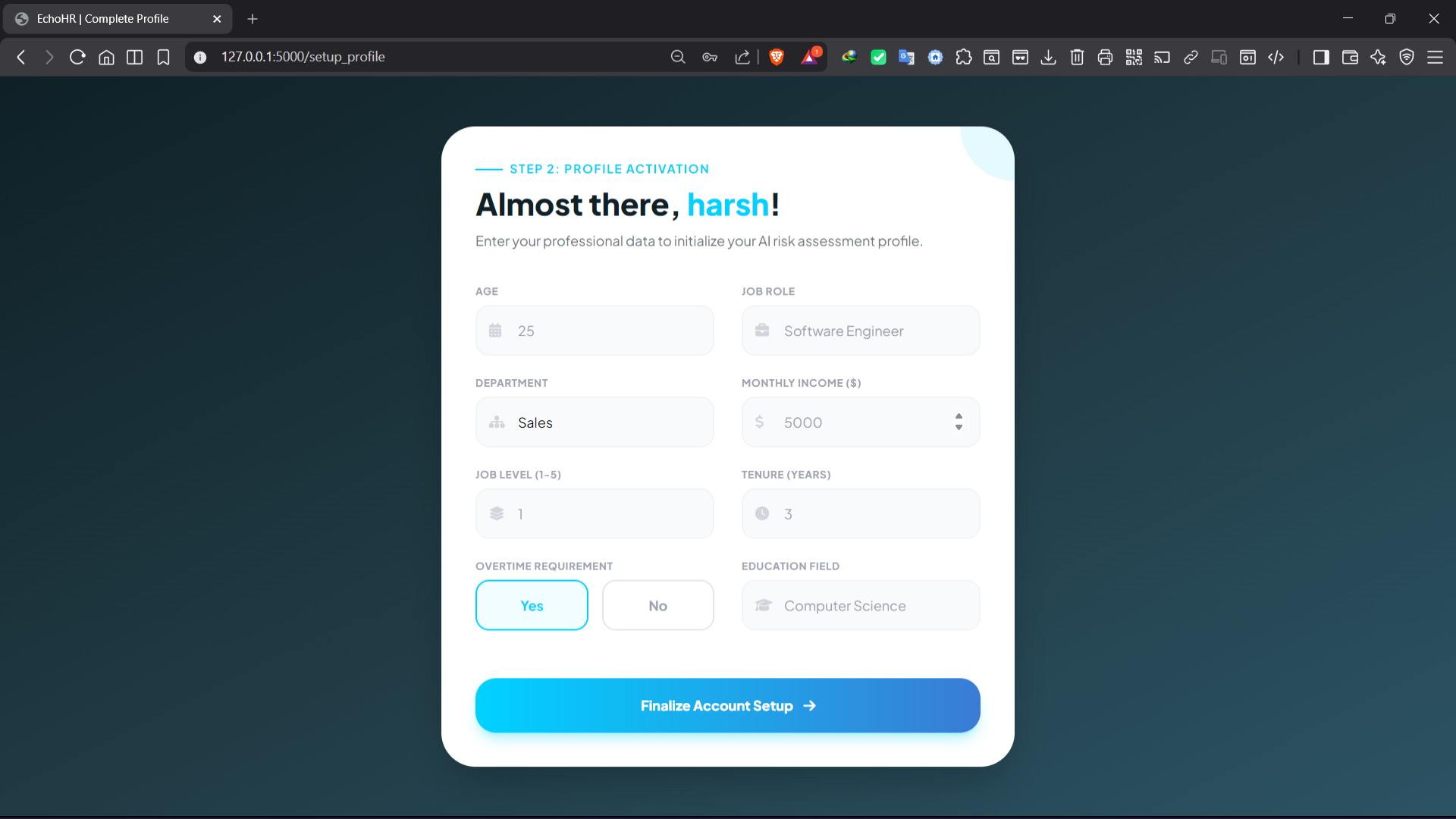The width and height of the screenshot is (1456, 819).
Task: Click Finalize Account Setup
Action: 727,705
